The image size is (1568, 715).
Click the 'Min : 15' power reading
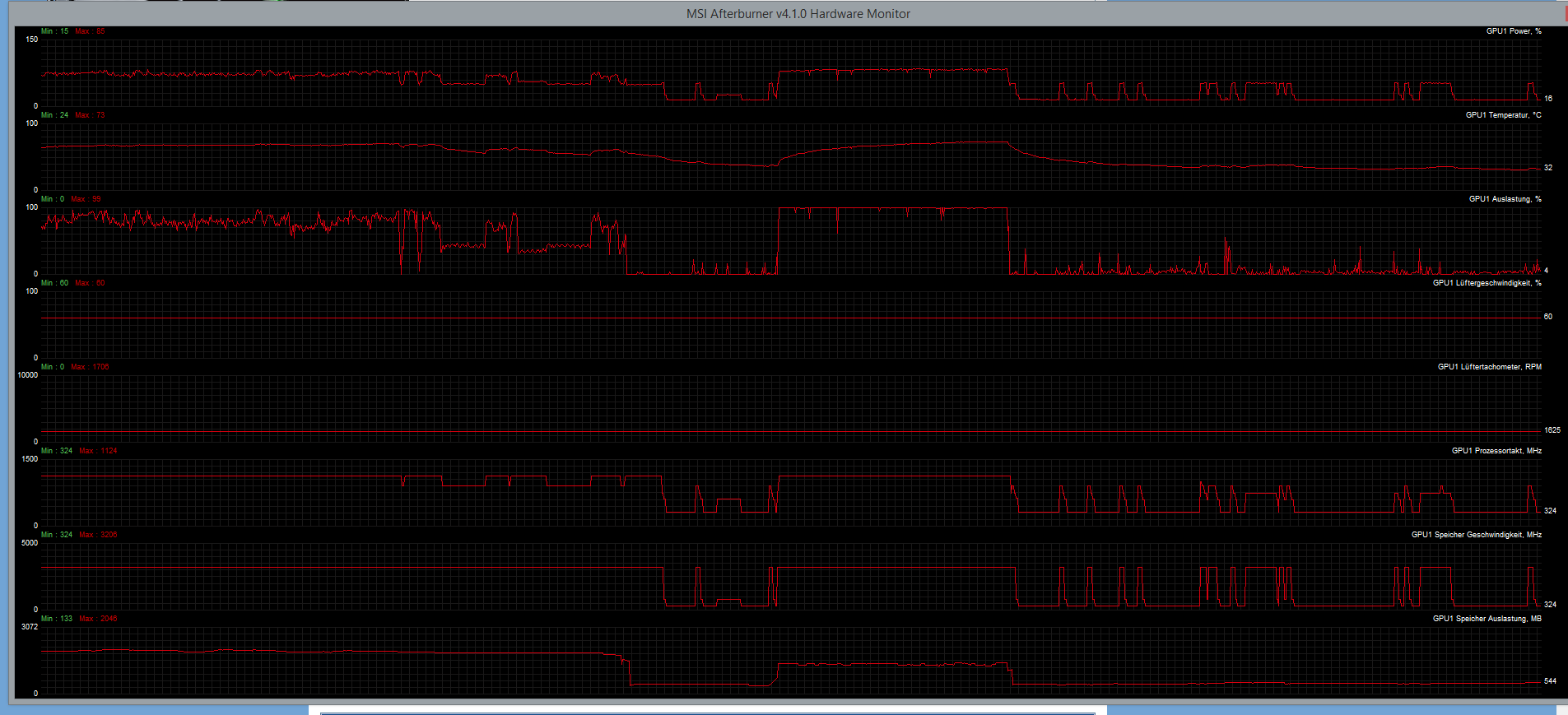click(x=55, y=31)
